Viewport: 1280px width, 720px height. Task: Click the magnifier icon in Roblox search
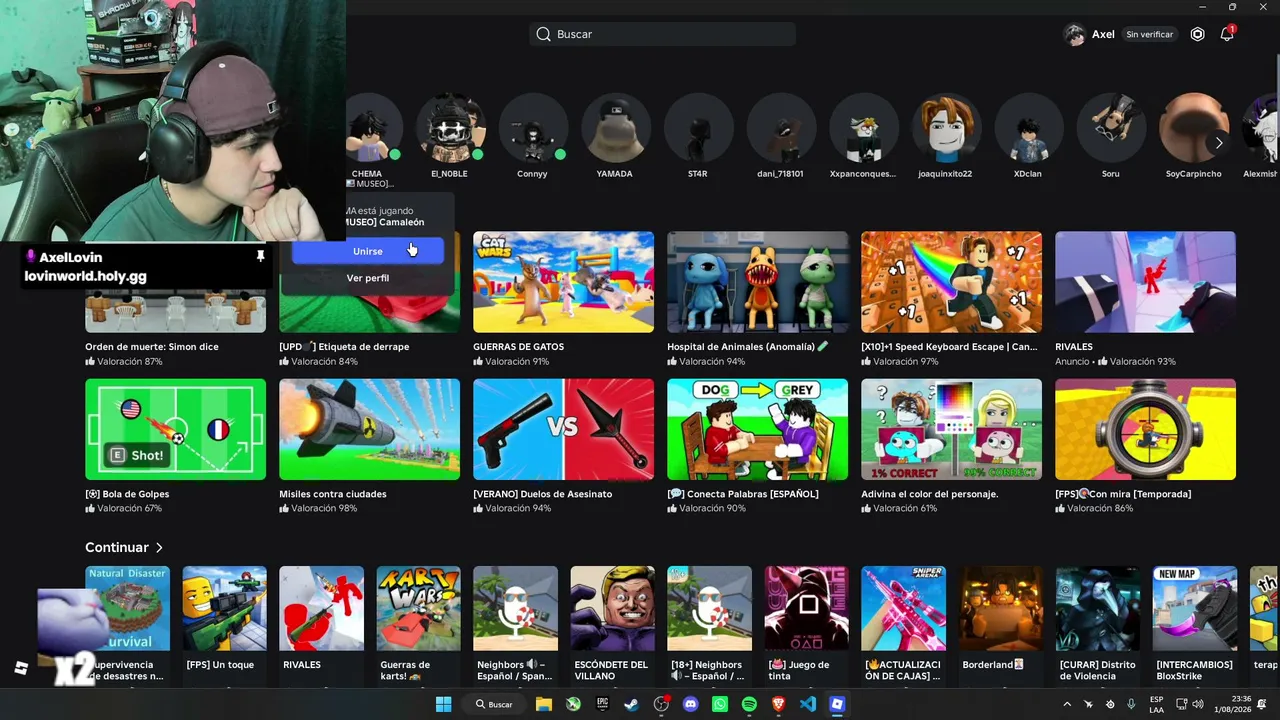coord(543,34)
